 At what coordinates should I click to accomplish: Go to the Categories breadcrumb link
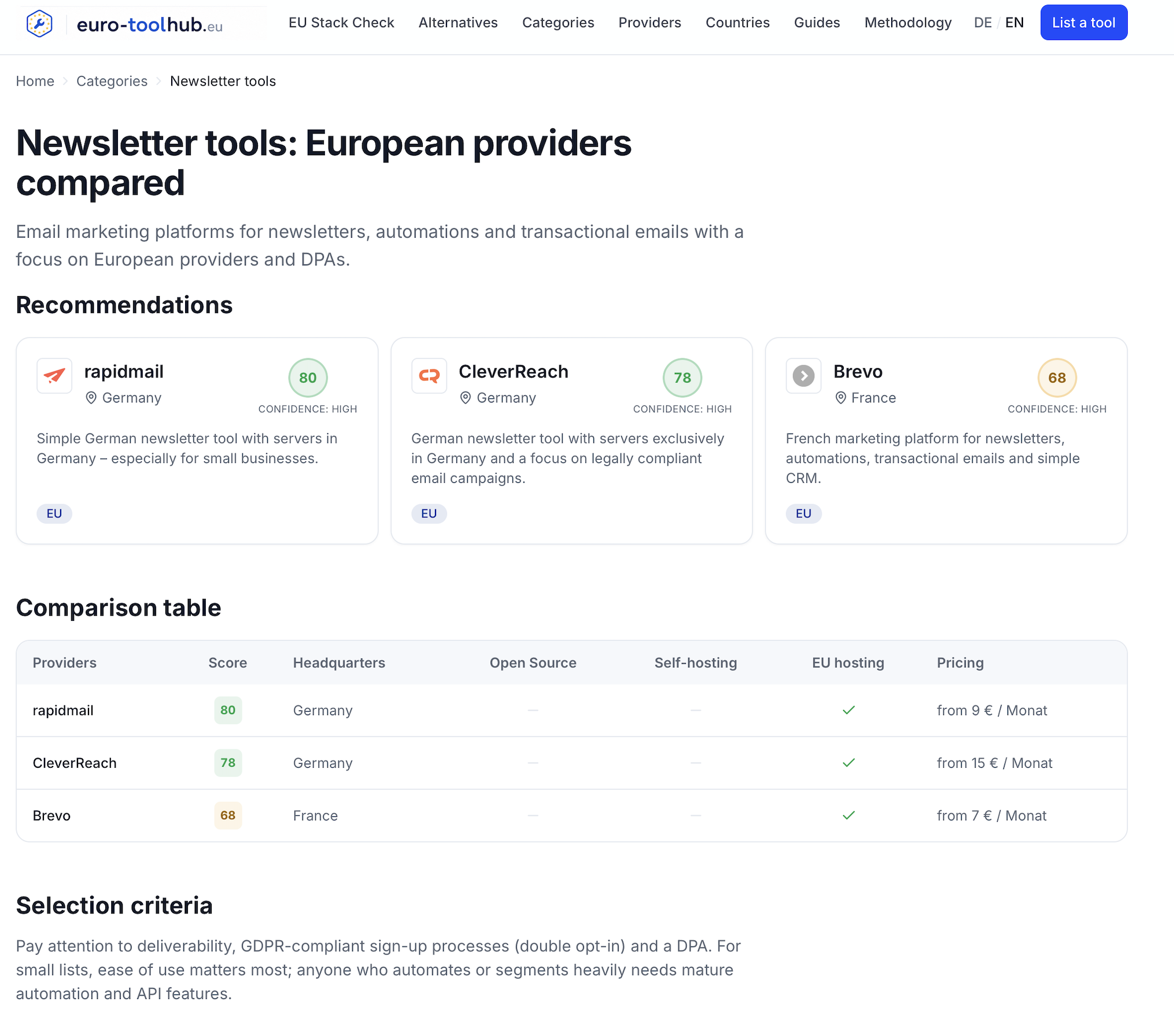pos(112,81)
